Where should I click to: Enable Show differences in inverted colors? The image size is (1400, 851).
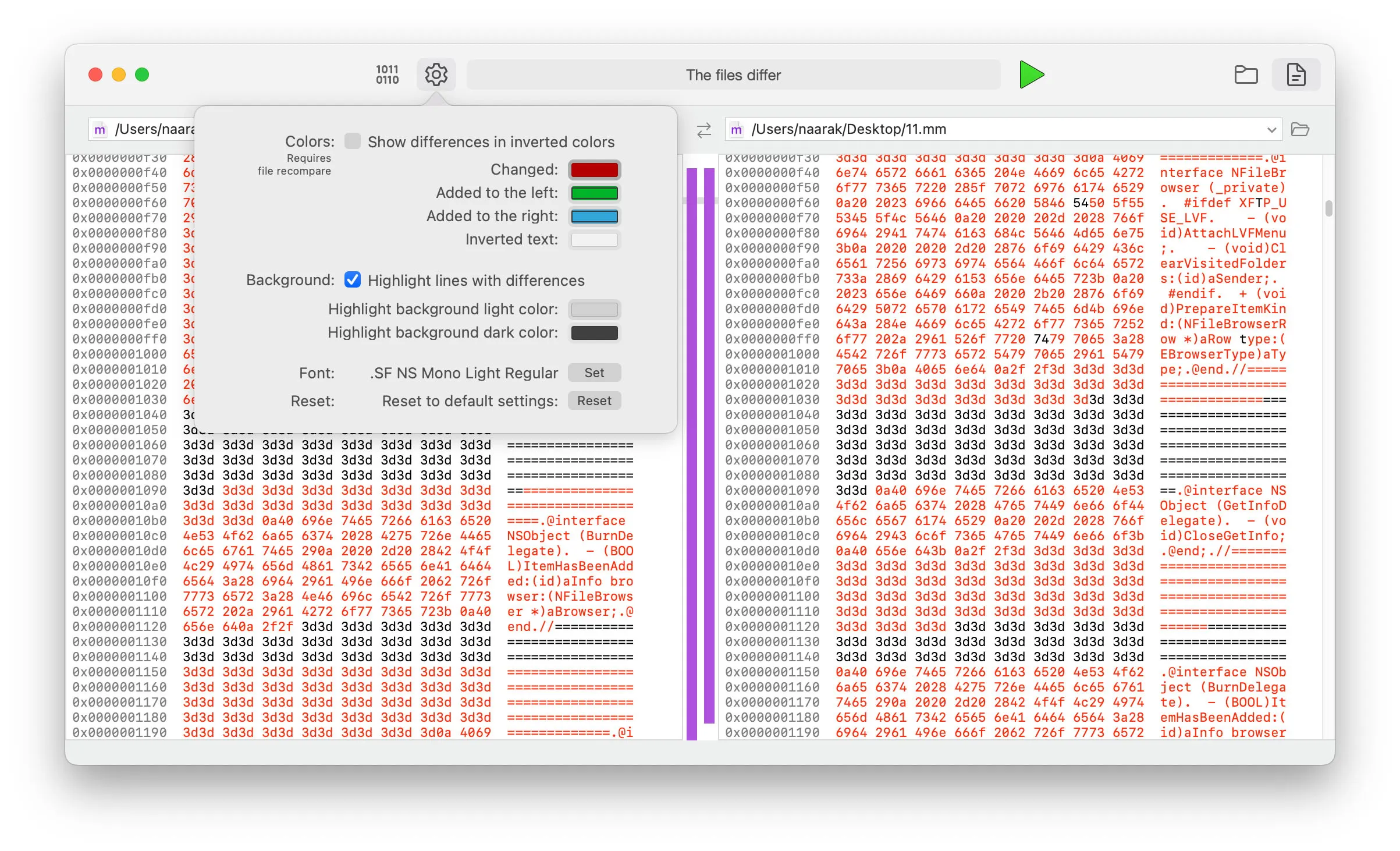(352, 141)
